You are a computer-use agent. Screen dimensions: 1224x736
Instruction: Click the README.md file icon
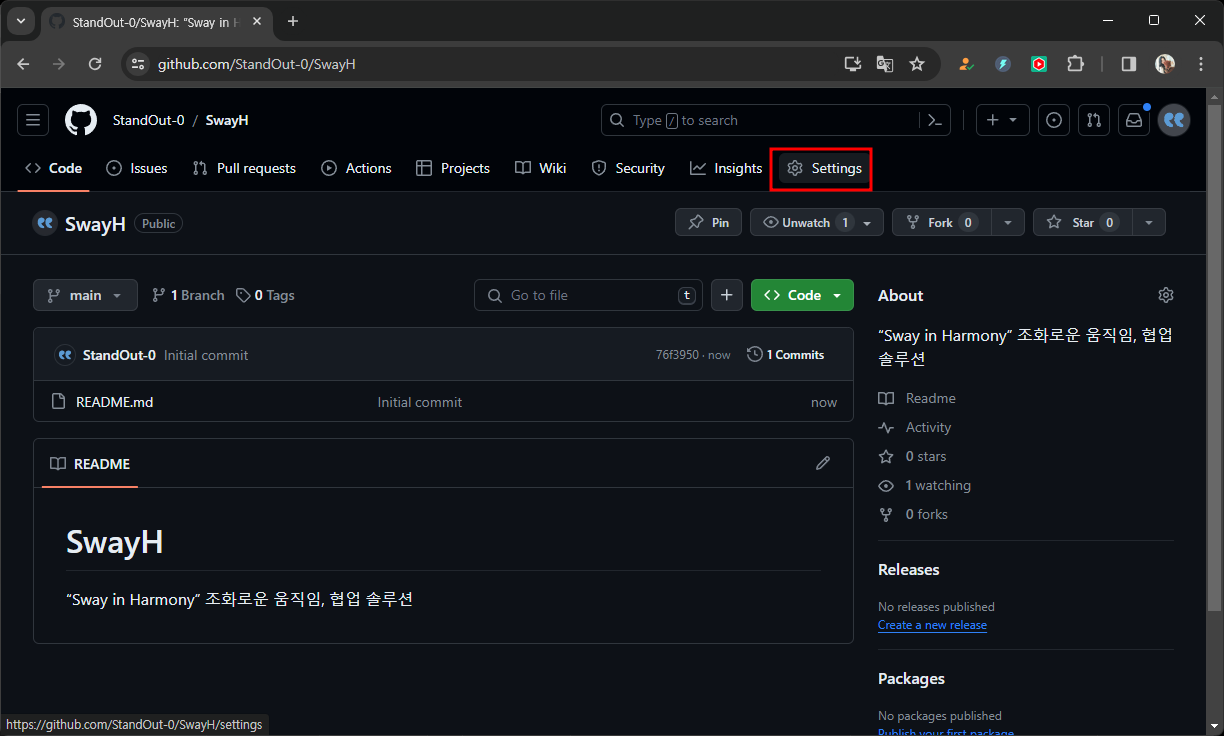click(58, 402)
